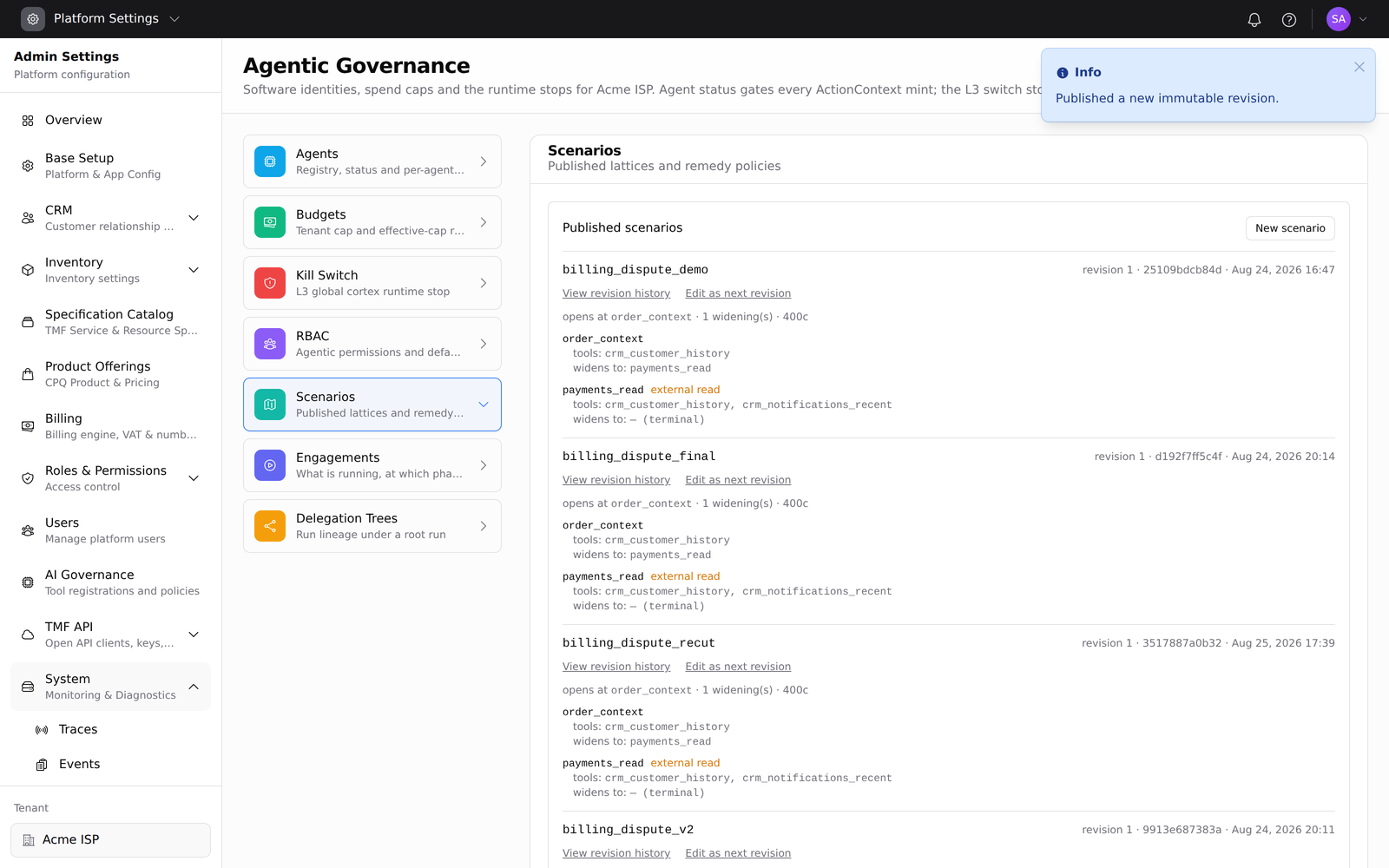The height and width of the screenshot is (868, 1389).
Task: Click the Events clipboard icon
Action: [42, 765]
